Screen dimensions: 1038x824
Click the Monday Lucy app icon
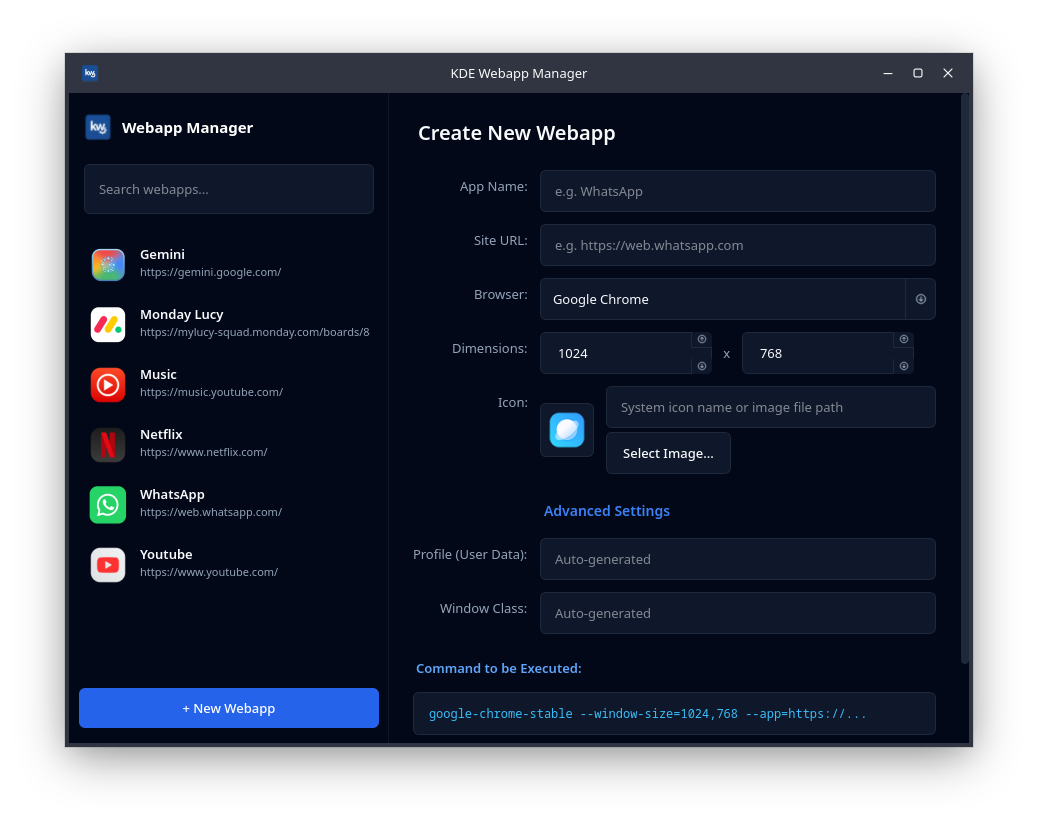tap(108, 324)
